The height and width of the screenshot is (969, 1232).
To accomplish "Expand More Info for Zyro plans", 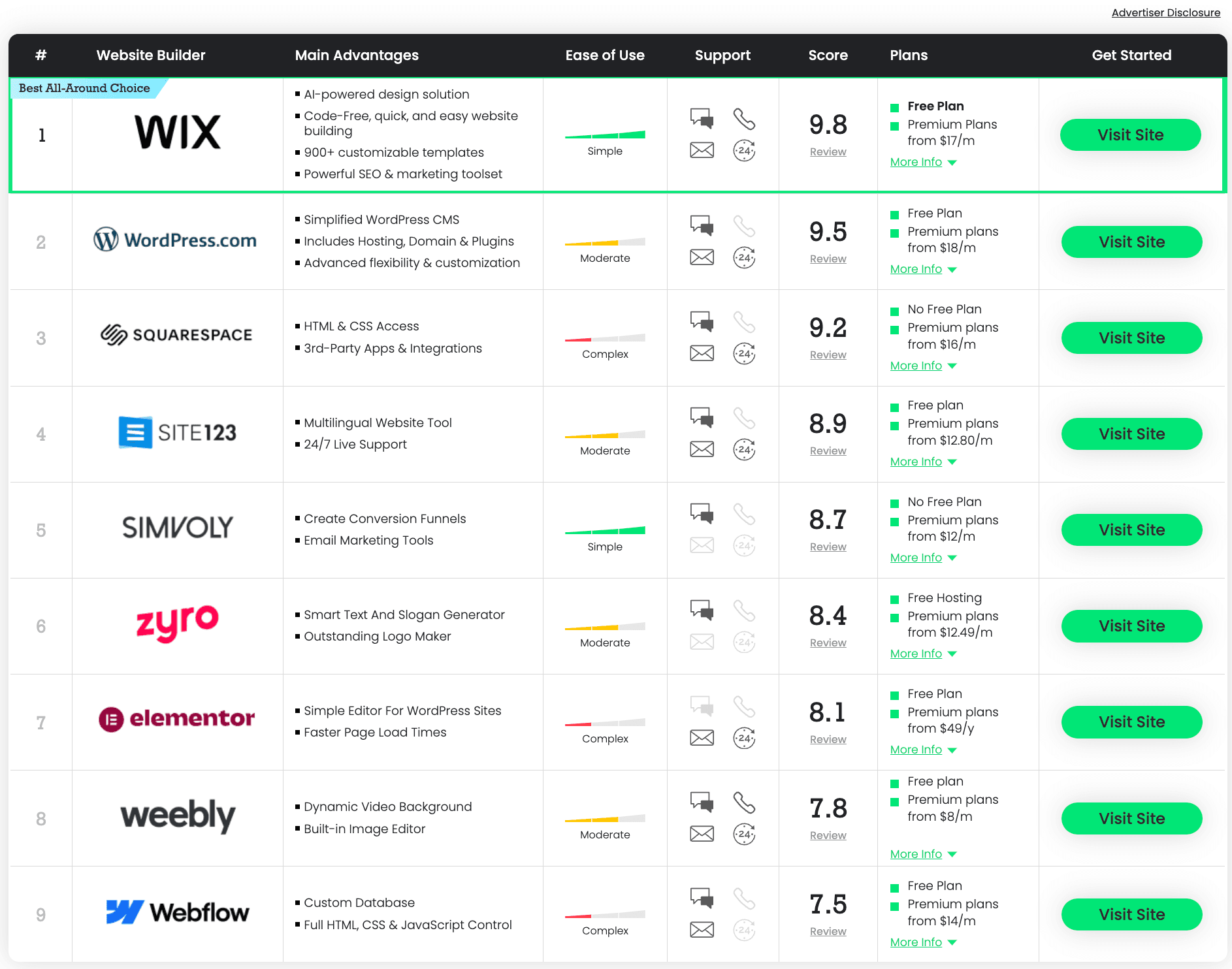I will pos(923,654).
